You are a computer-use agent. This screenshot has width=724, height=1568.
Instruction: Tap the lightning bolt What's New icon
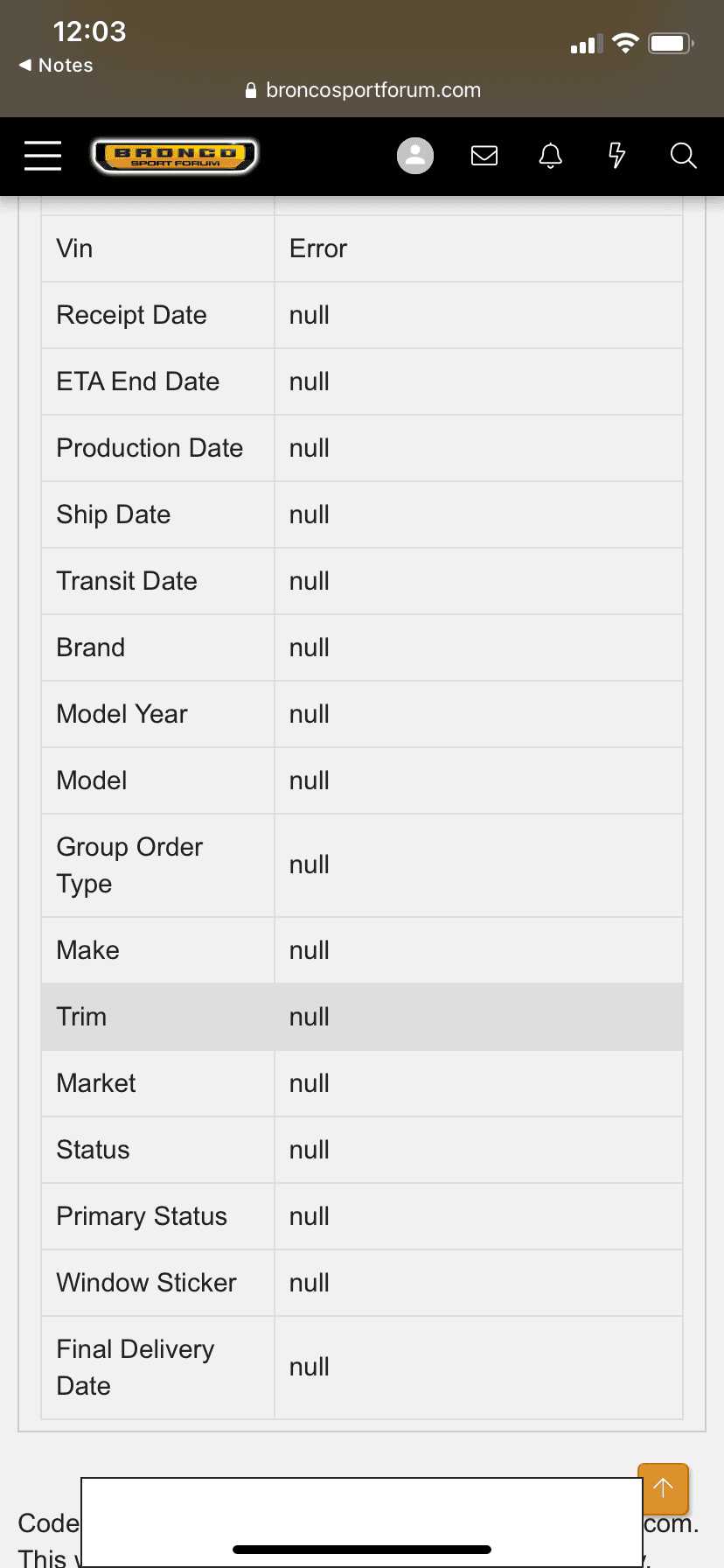tap(617, 156)
